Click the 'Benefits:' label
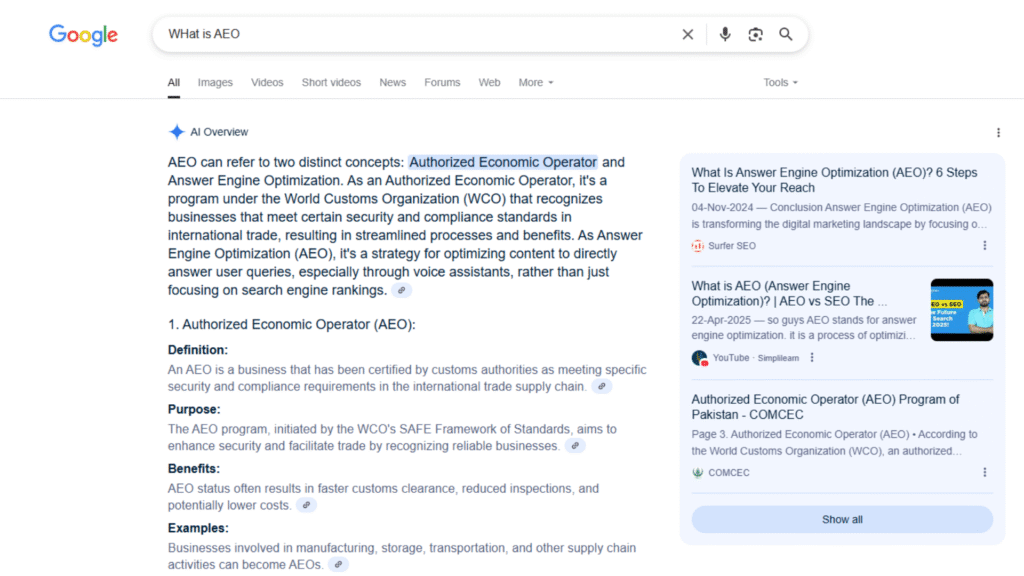 click(x=194, y=469)
